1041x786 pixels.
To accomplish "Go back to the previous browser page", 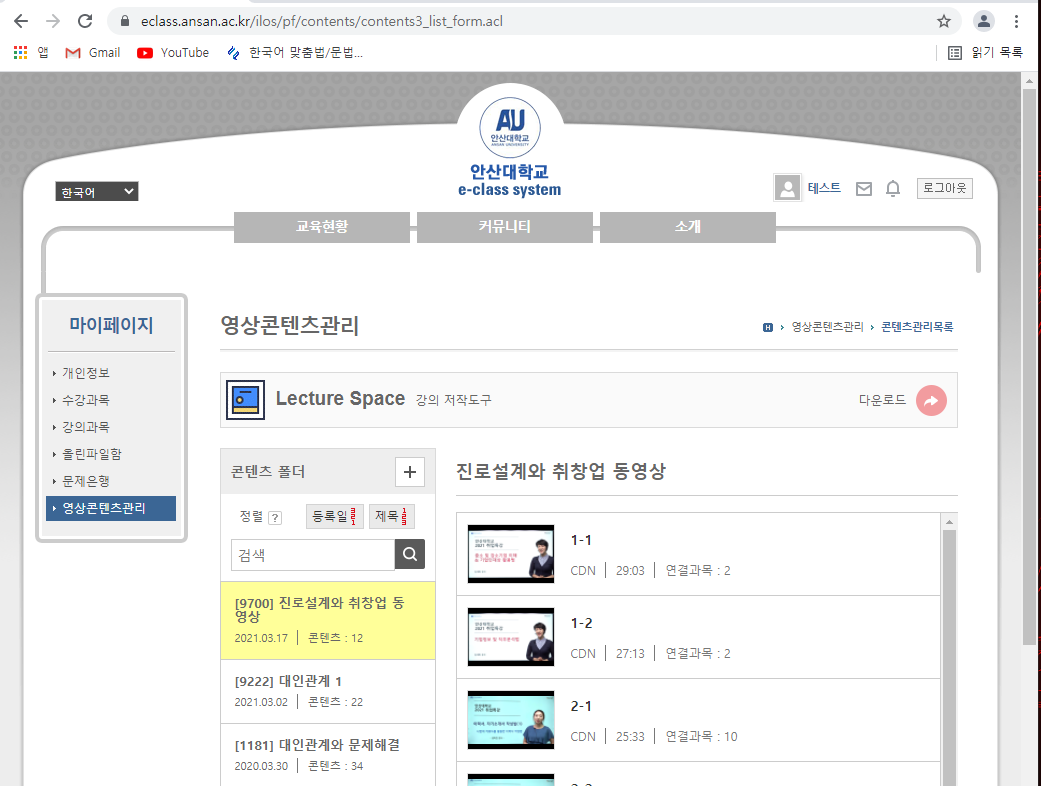I will (x=21, y=21).
